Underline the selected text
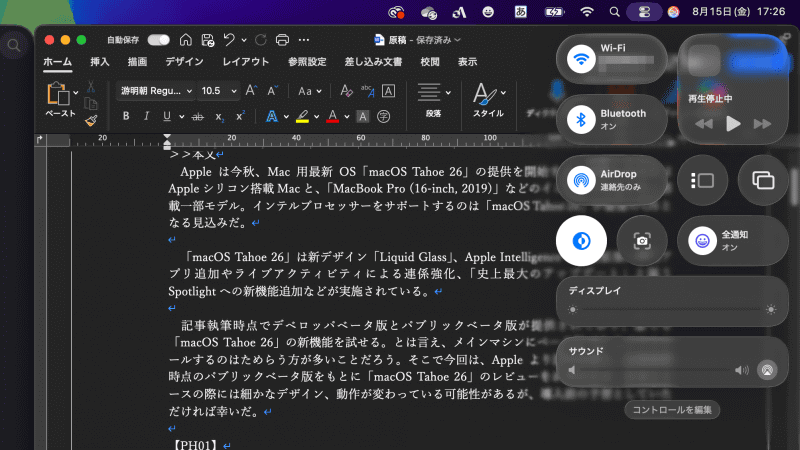Viewport: 800px width, 450px height. 167,116
